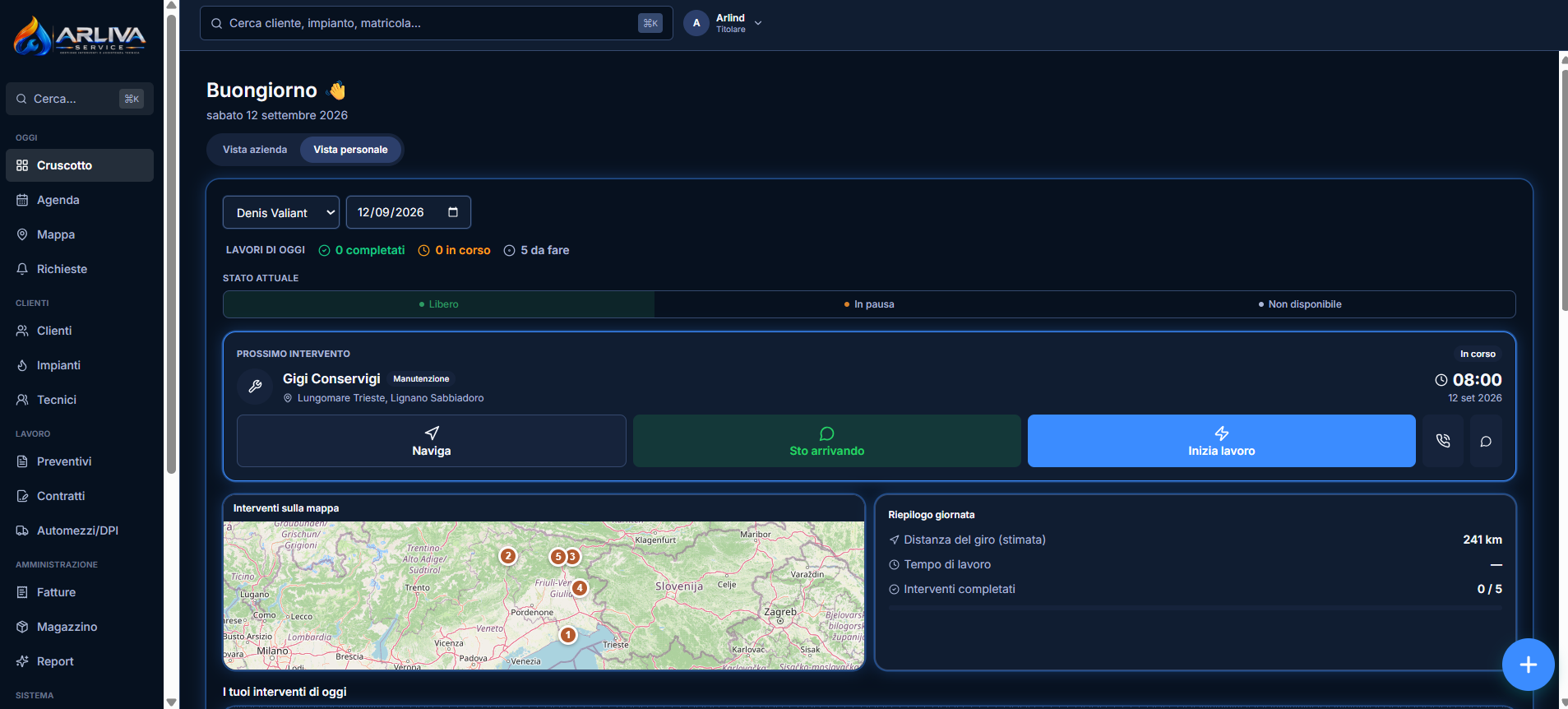The image size is (1568, 709).
Task: Click the phone call icon button
Action: [1443, 441]
